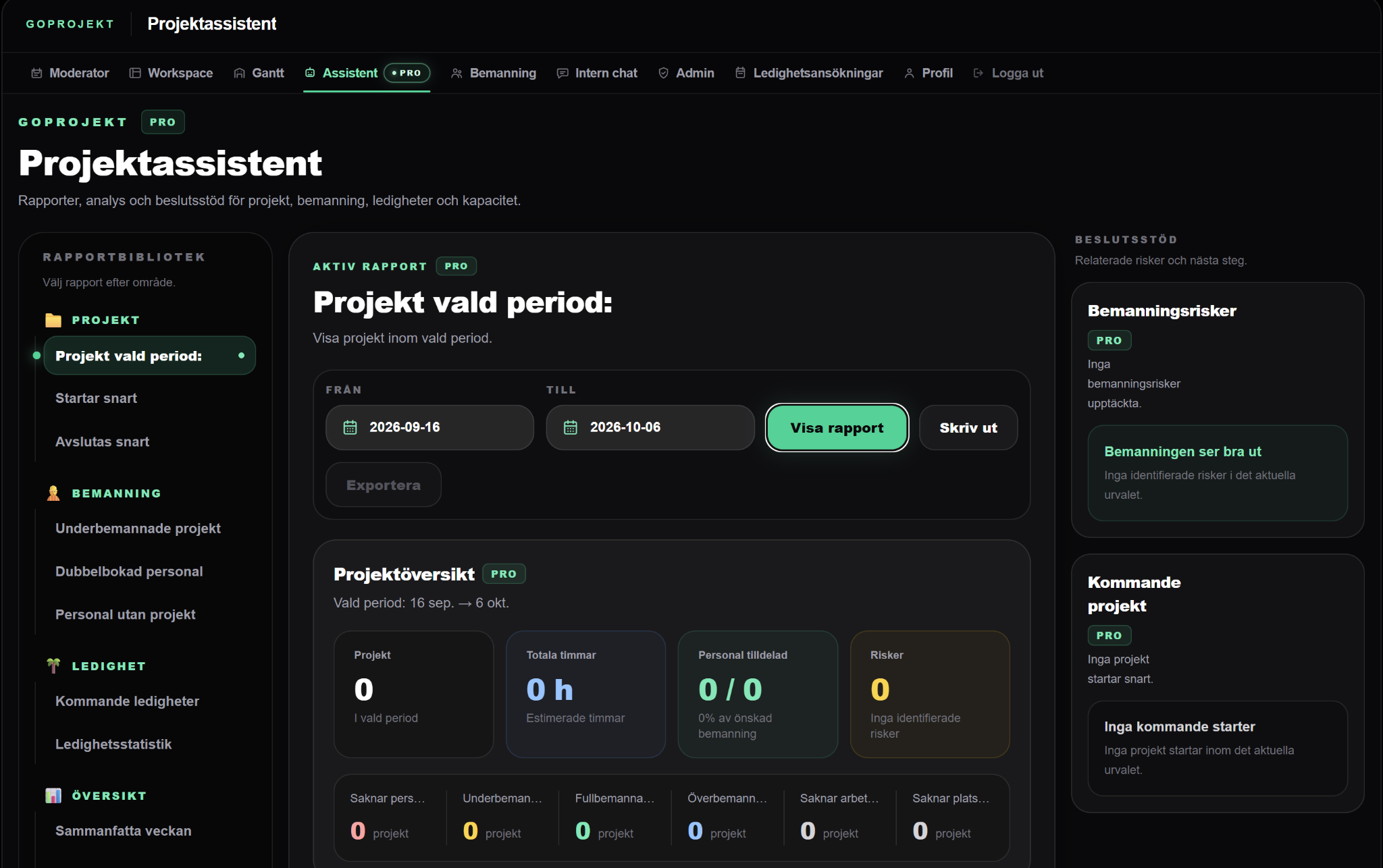Screen dimensions: 1383x868
Task: Select the Startar snart report
Action: 150,398
